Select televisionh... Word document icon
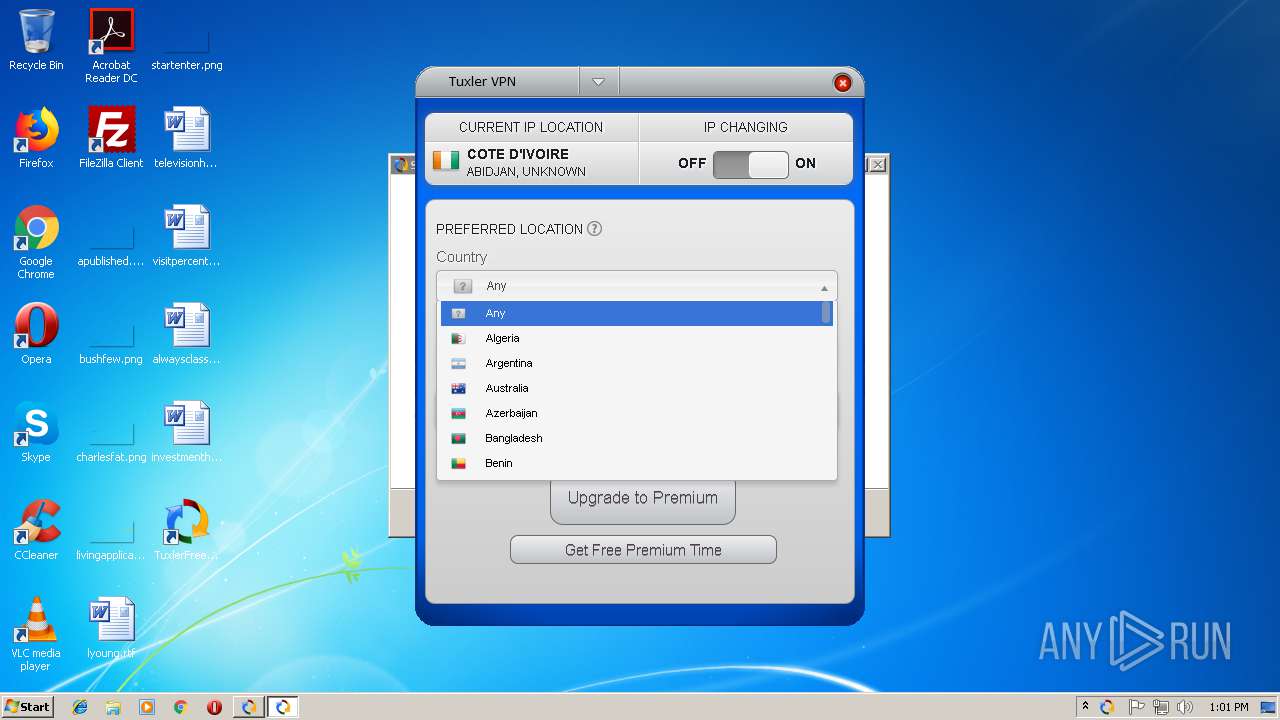The height and width of the screenshot is (720, 1280). coord(187,138)
